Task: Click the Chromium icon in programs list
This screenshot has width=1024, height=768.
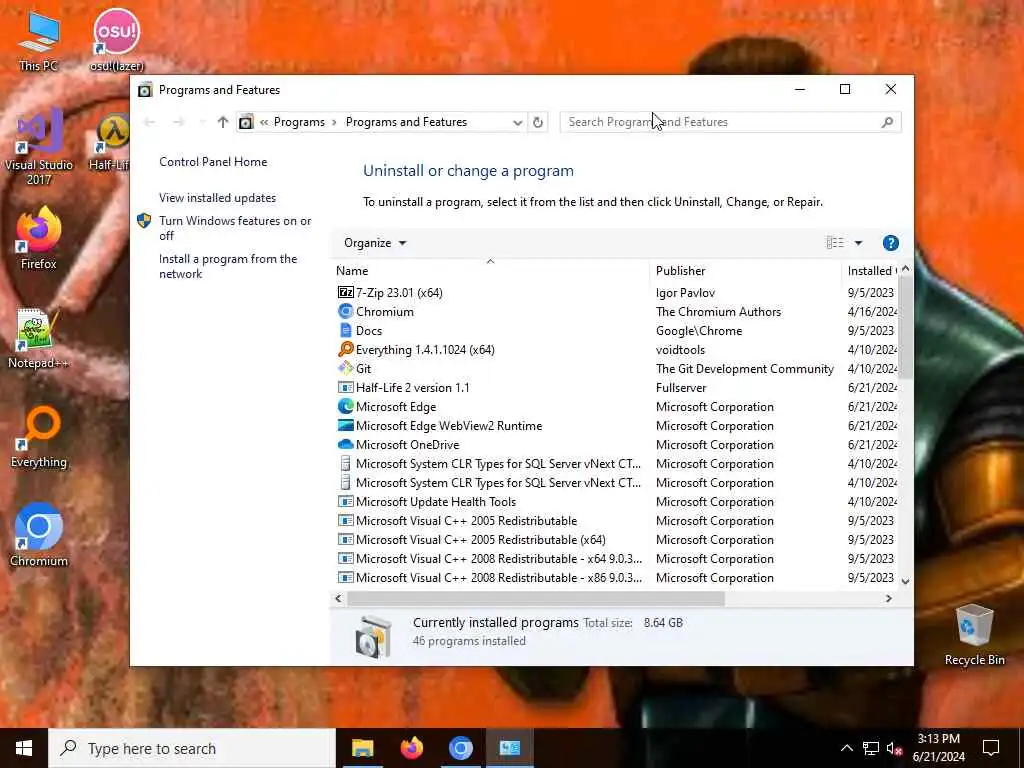Action: 345,312
